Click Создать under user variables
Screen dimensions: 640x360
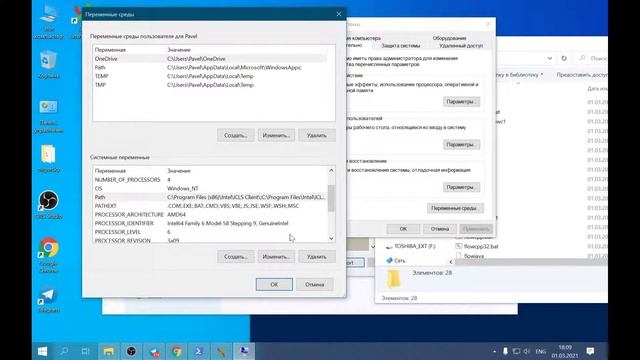[x=236, y=135]
